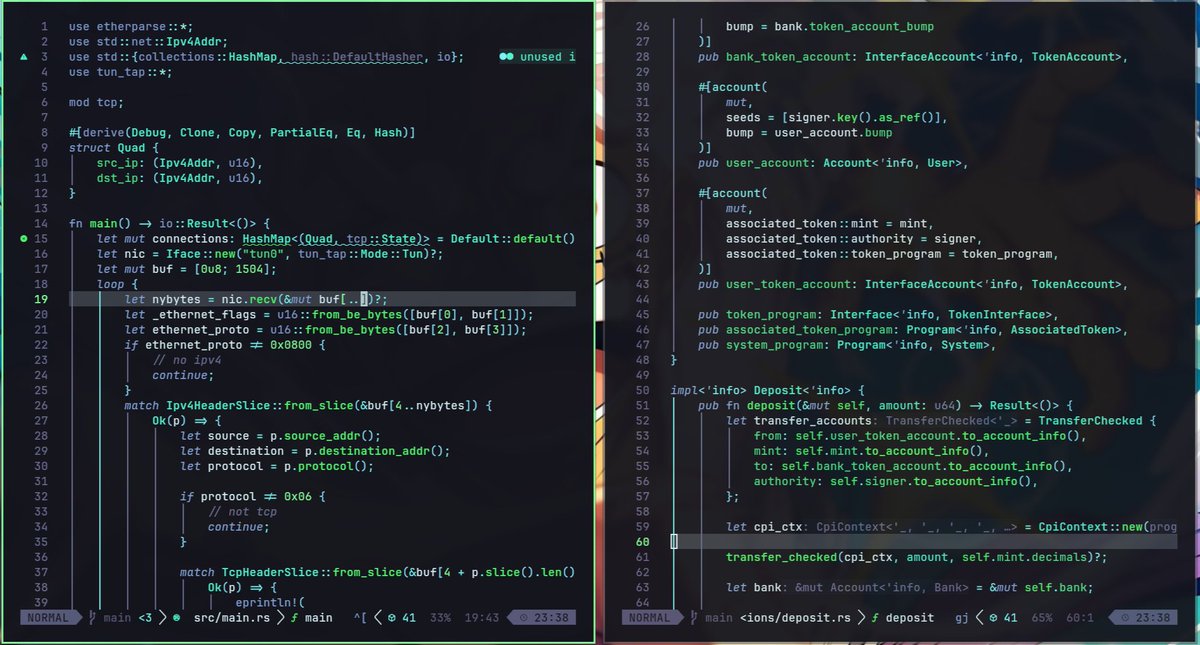Click '// not tcp' comment on line 33
Viewport: 1200px width, 645px height.
tap(243, 511)
